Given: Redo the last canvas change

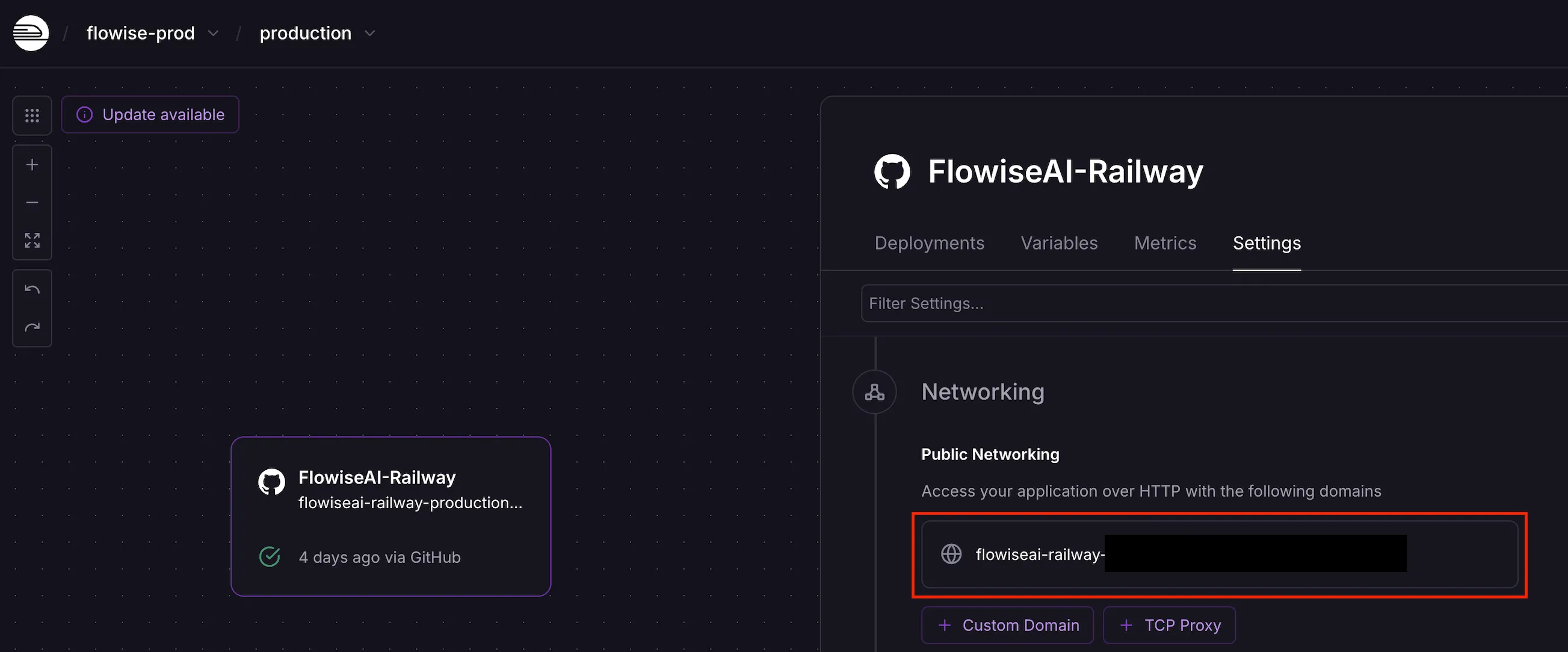Looking at the screenshot, I should pyautogui.click(x=32, y=327).
